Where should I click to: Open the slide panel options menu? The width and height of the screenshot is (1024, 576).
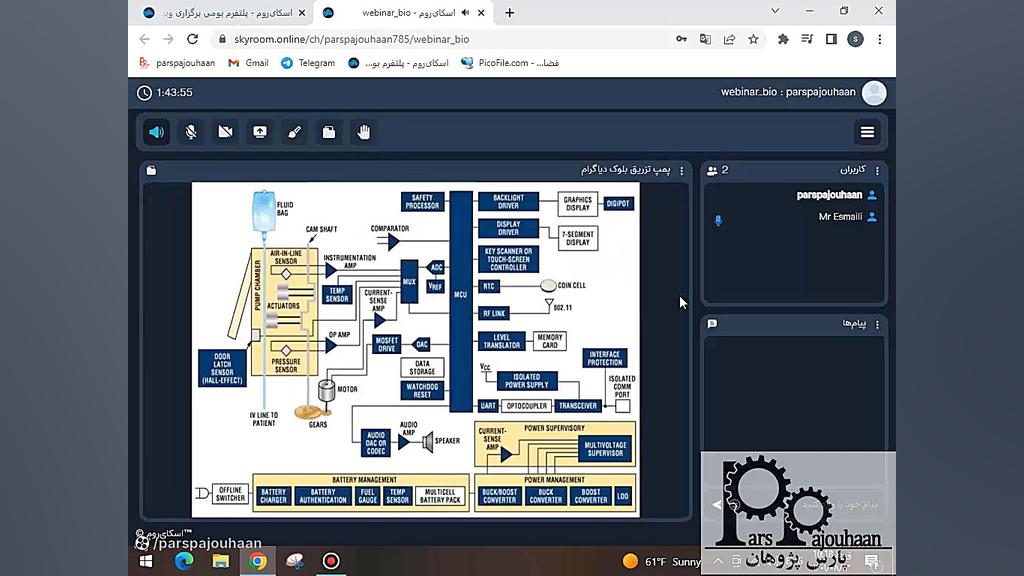[682, 170]
